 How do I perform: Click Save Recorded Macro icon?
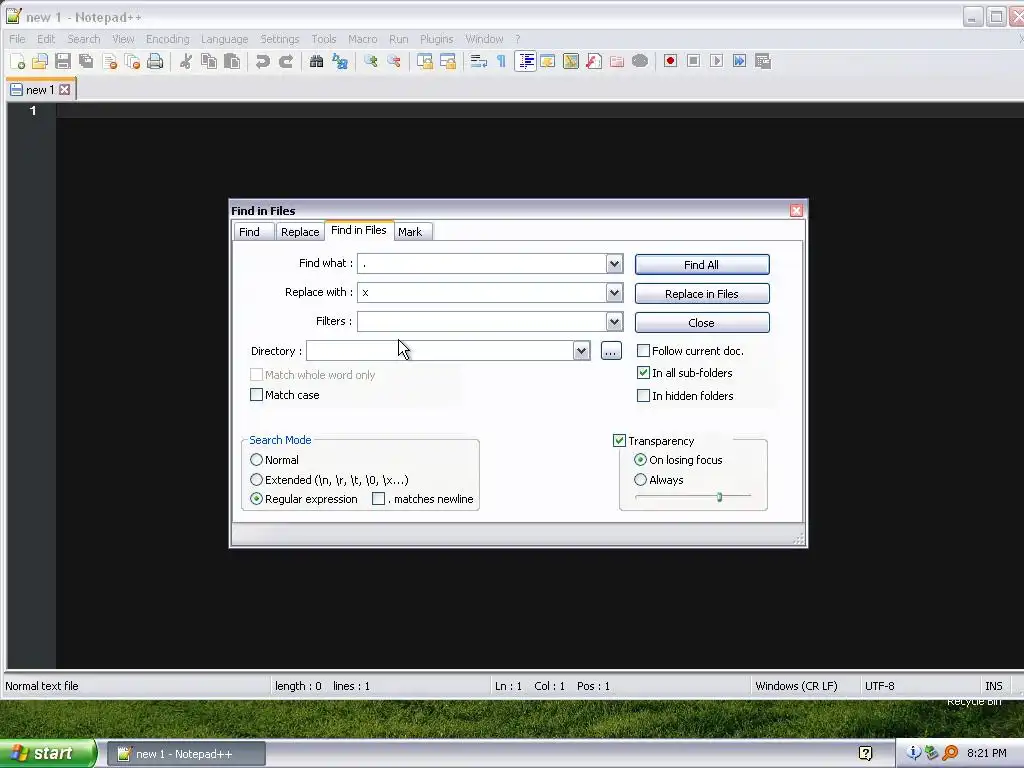[x=763, y=61]
